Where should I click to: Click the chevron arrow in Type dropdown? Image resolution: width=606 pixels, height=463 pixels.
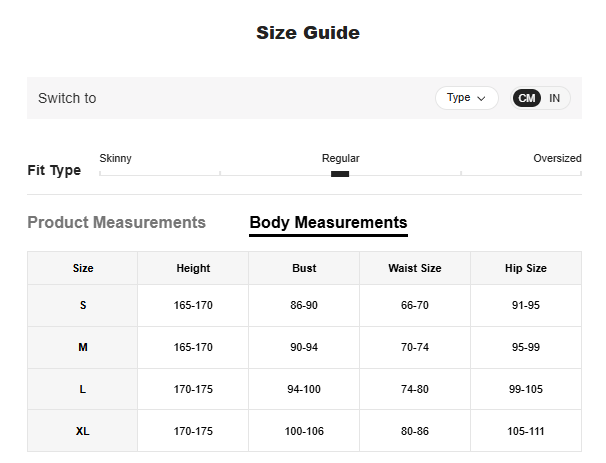pos(481,98)
